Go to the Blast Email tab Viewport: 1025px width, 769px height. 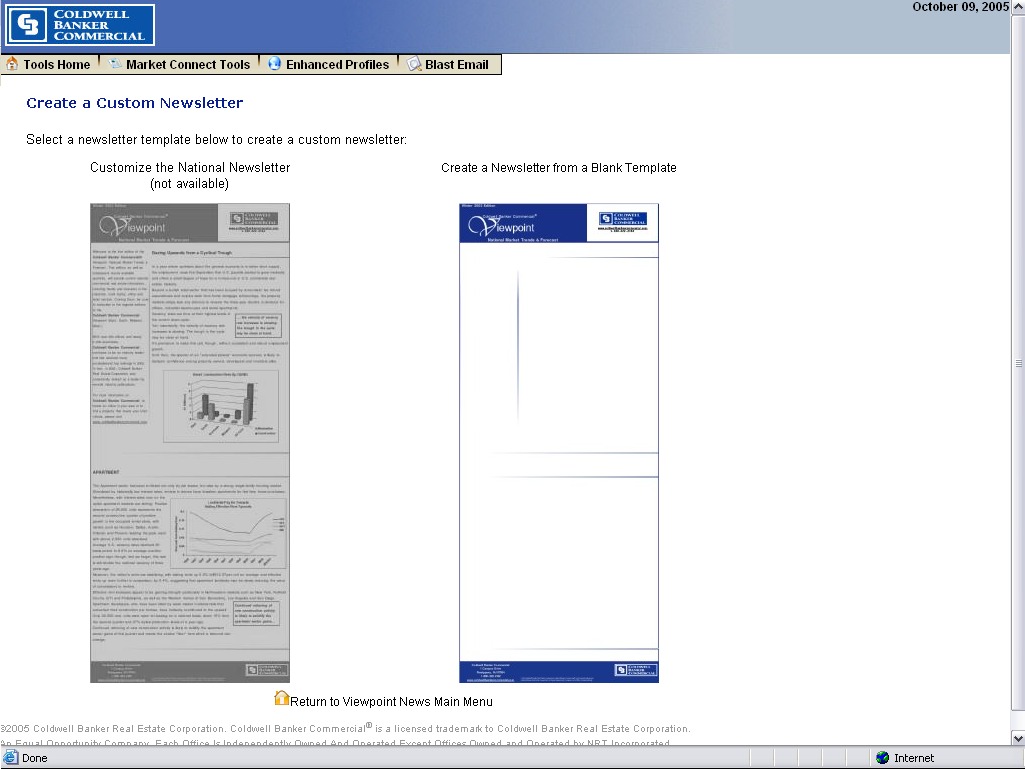[456, 65]
